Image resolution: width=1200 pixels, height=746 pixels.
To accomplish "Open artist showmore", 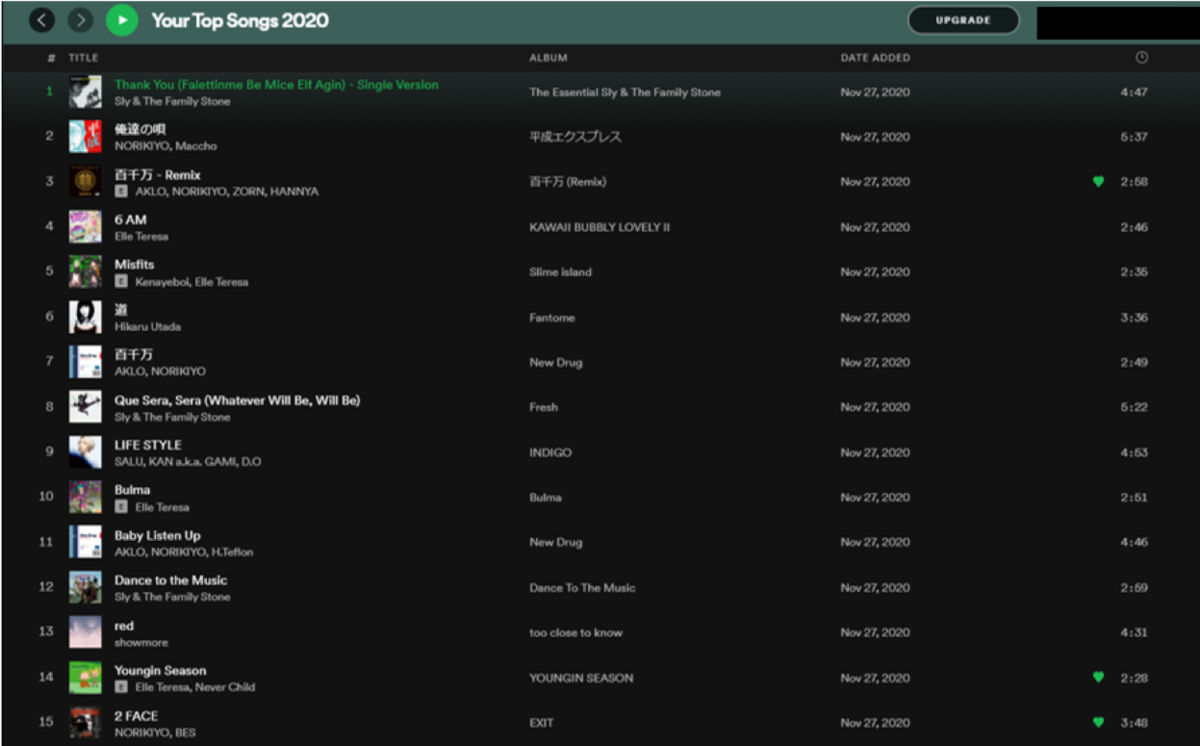I will tap(141, 642).
